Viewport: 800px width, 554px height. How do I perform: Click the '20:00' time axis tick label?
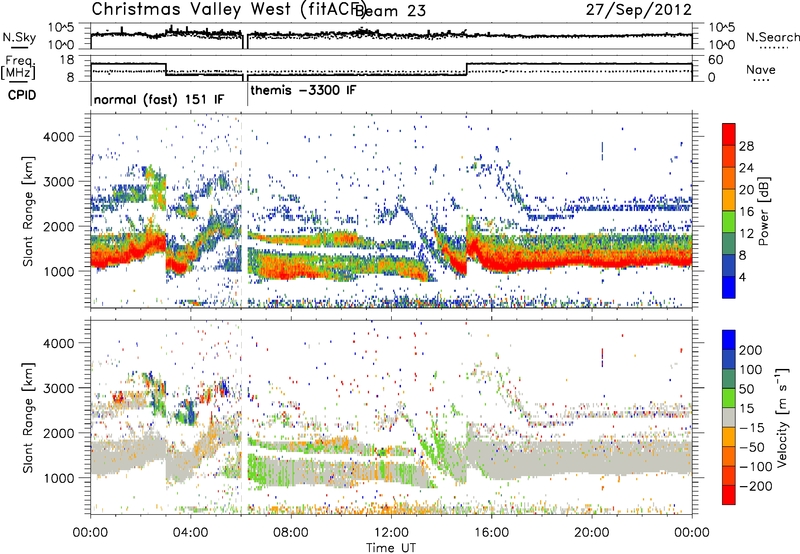coord(592,533)
